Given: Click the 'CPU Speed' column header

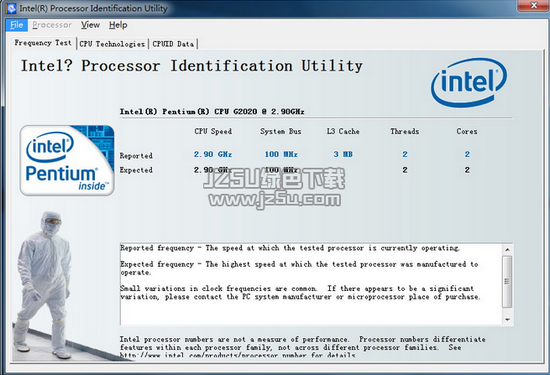Looking at the screenshot, I should [213, 131].
